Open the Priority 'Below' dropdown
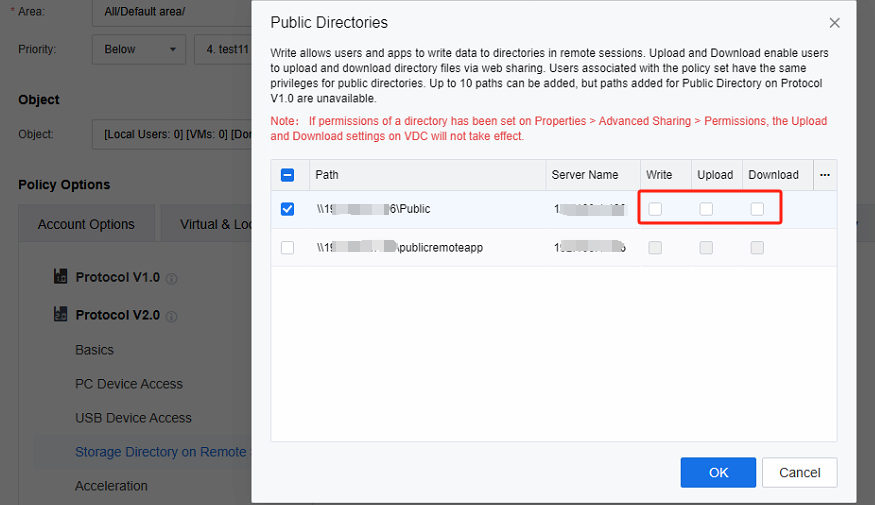The width and height of the screenshot is (875, 505). click(138, 49)
